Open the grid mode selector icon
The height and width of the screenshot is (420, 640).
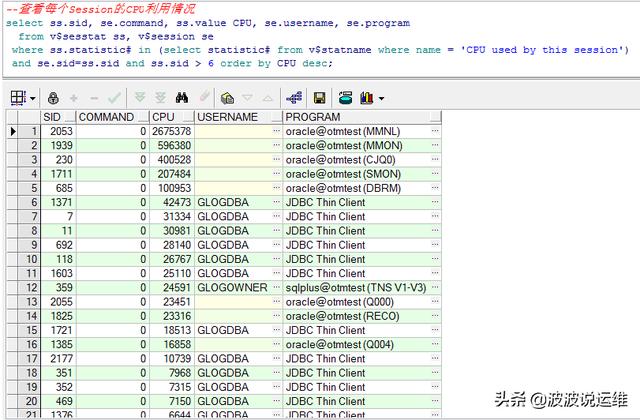pyautogui.click(x=18, y=98)
